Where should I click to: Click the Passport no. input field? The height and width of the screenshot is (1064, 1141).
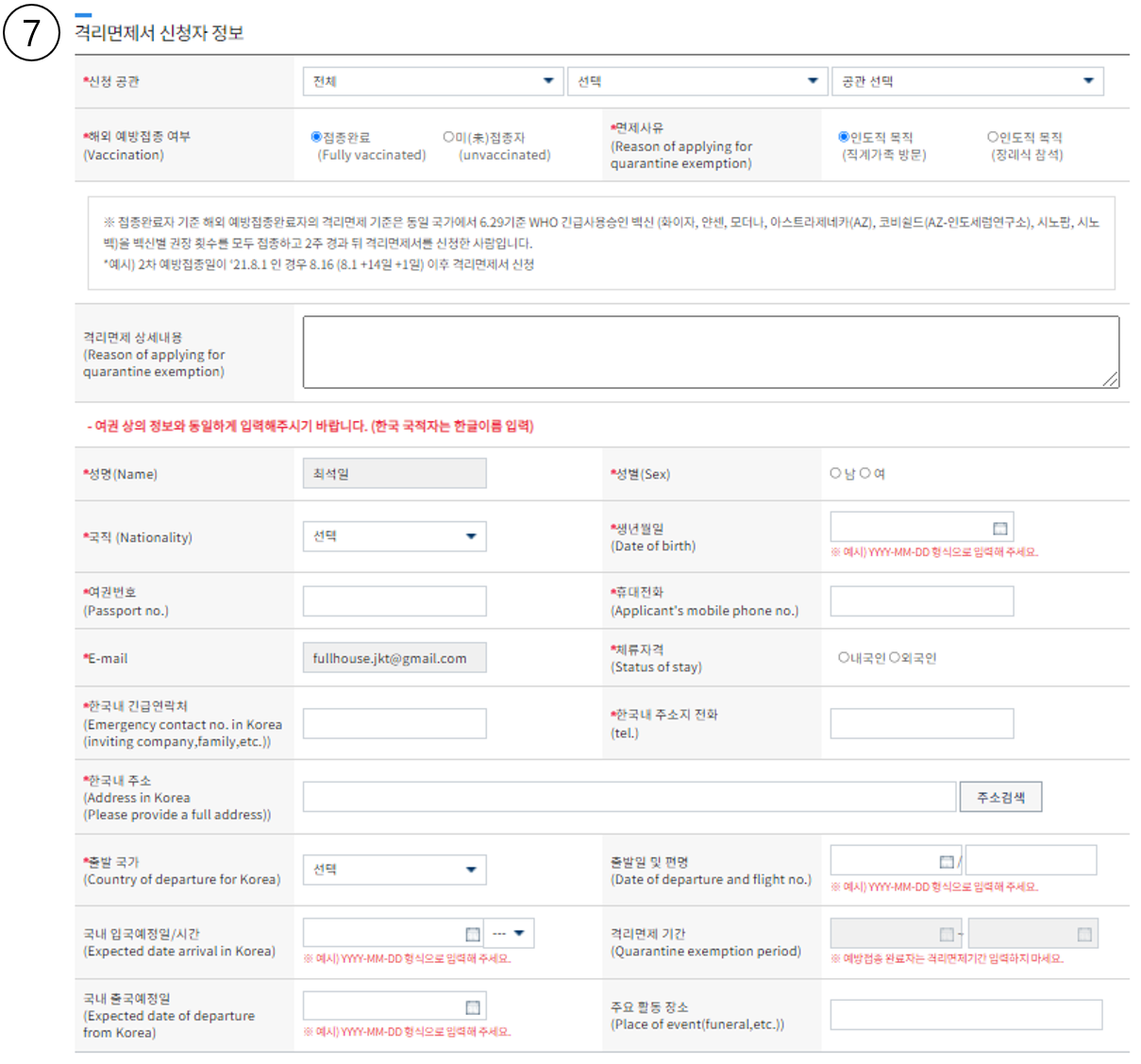click(394, 601)
